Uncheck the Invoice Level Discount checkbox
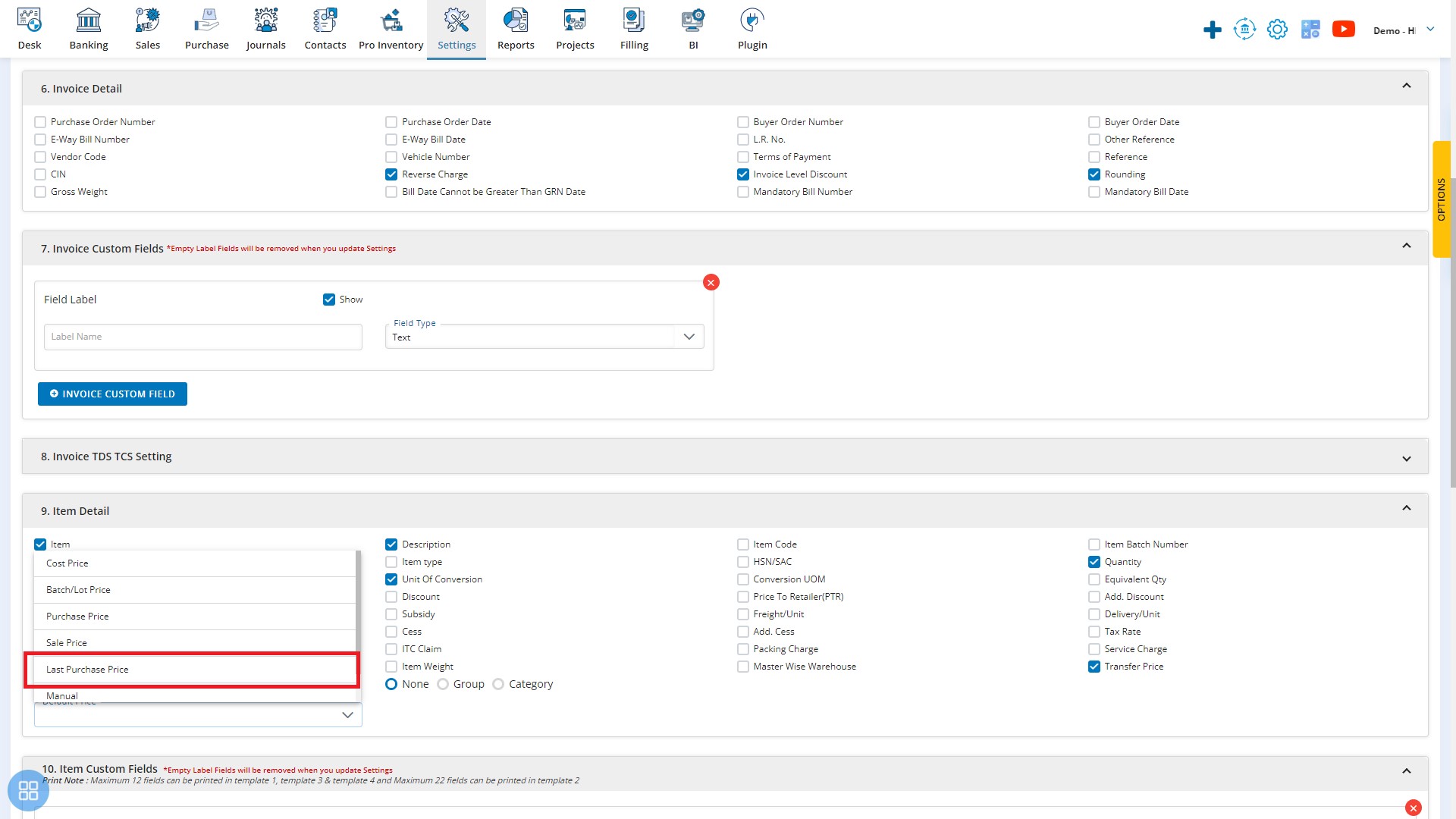The height and width of the screenshot is (819, 1456). (743, 174)
